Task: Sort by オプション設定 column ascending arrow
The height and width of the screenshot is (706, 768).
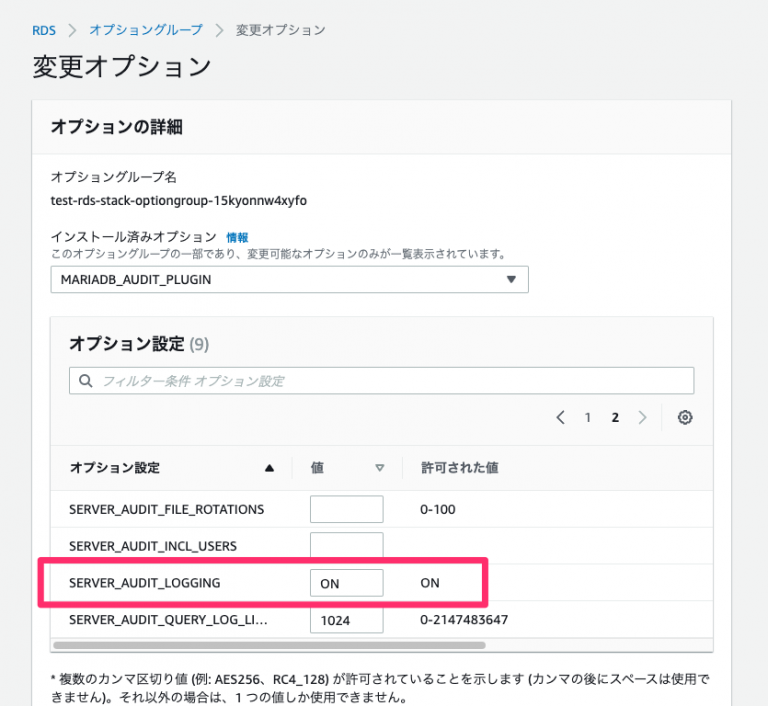Action: click(x=268, y=468)
